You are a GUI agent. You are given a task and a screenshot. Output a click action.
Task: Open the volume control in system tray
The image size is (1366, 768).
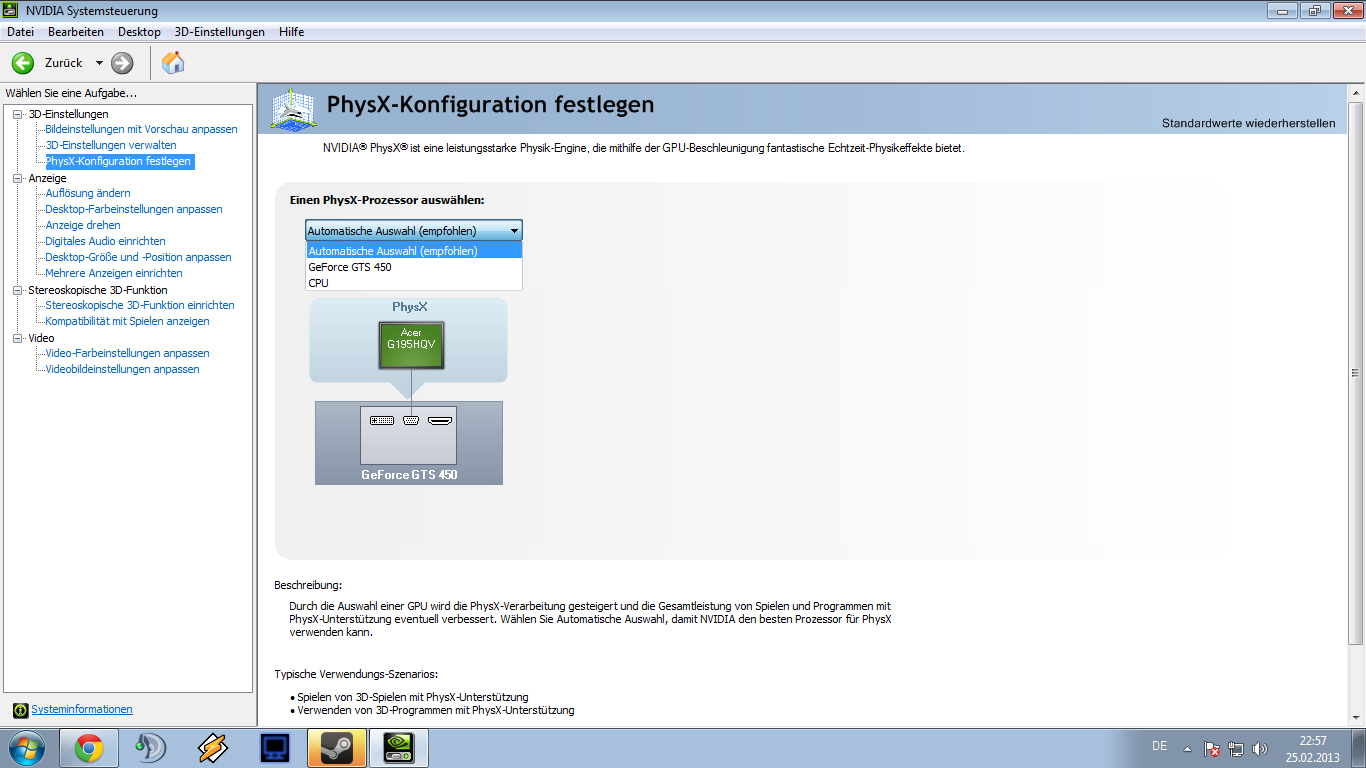pos(1260,748)
